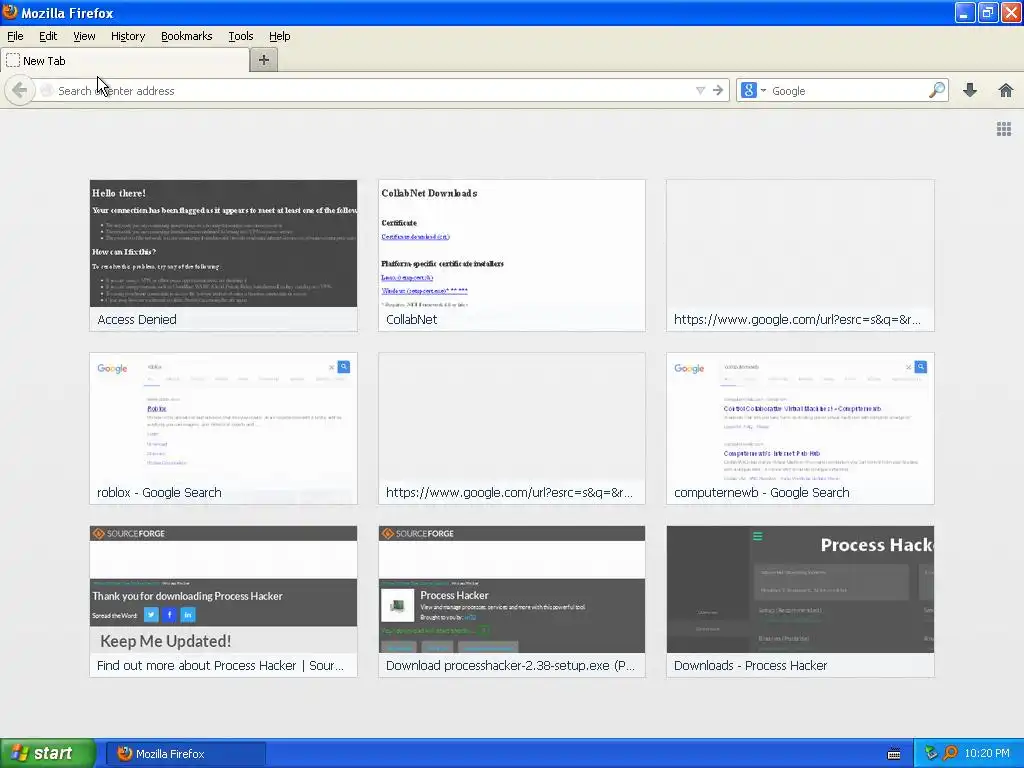
Task: Click the keyboard icon in taskbar
Action: point(894,754)
